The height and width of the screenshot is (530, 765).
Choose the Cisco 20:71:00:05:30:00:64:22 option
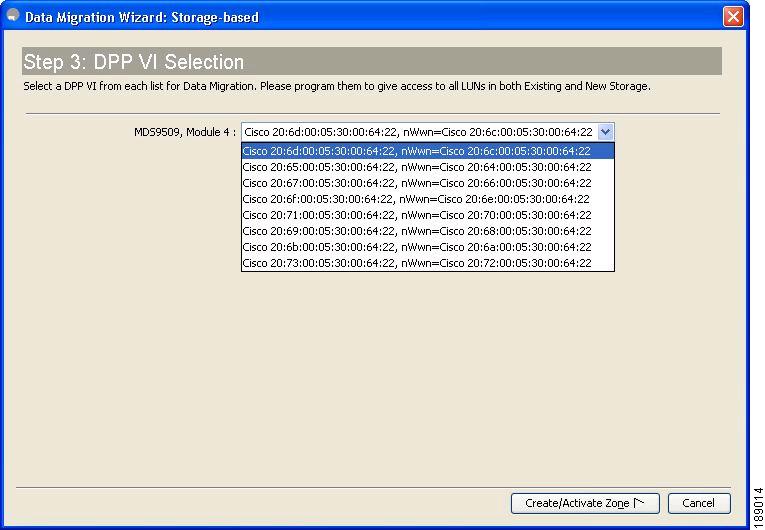click(x=428, y=215)
